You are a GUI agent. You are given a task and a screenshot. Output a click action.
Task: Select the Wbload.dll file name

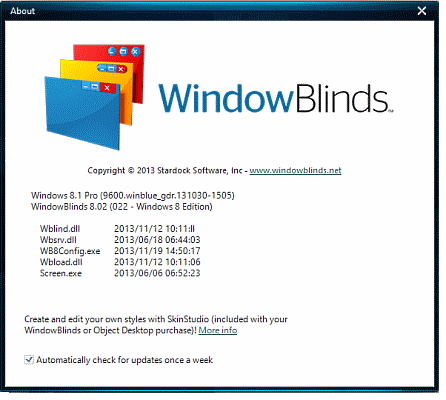pos(61,262)
